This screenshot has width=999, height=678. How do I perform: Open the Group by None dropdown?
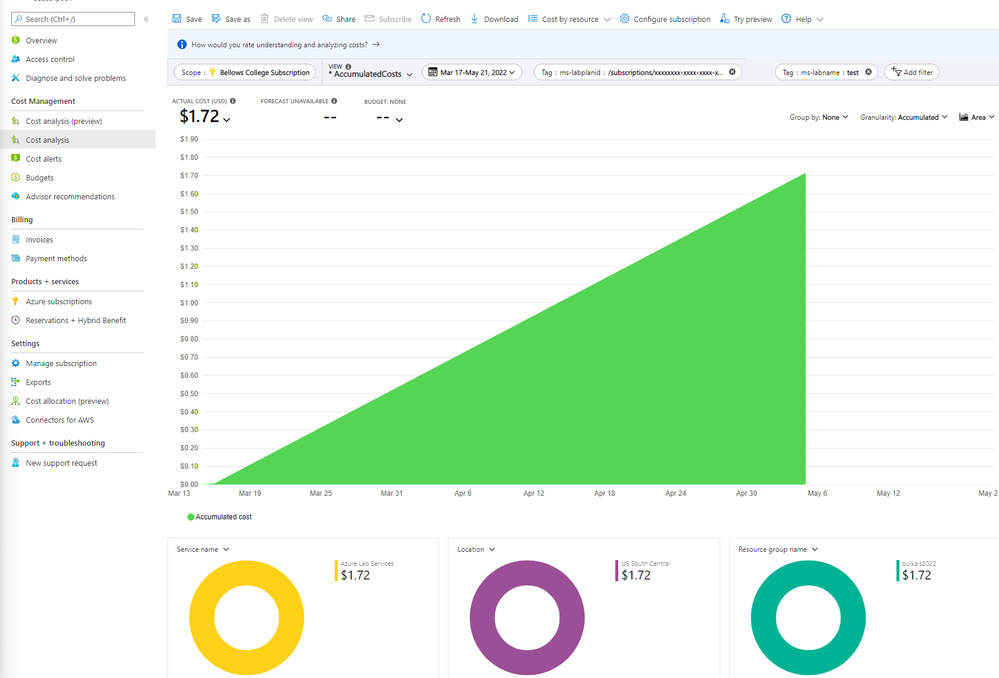click(819, 117)
